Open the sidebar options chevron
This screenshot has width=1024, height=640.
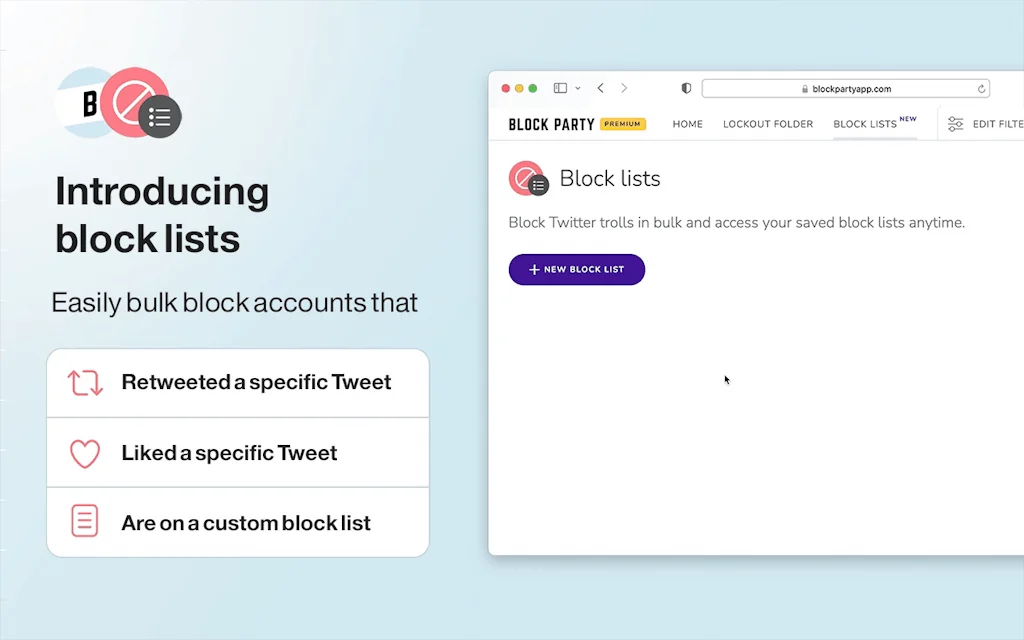pos(577,88)
